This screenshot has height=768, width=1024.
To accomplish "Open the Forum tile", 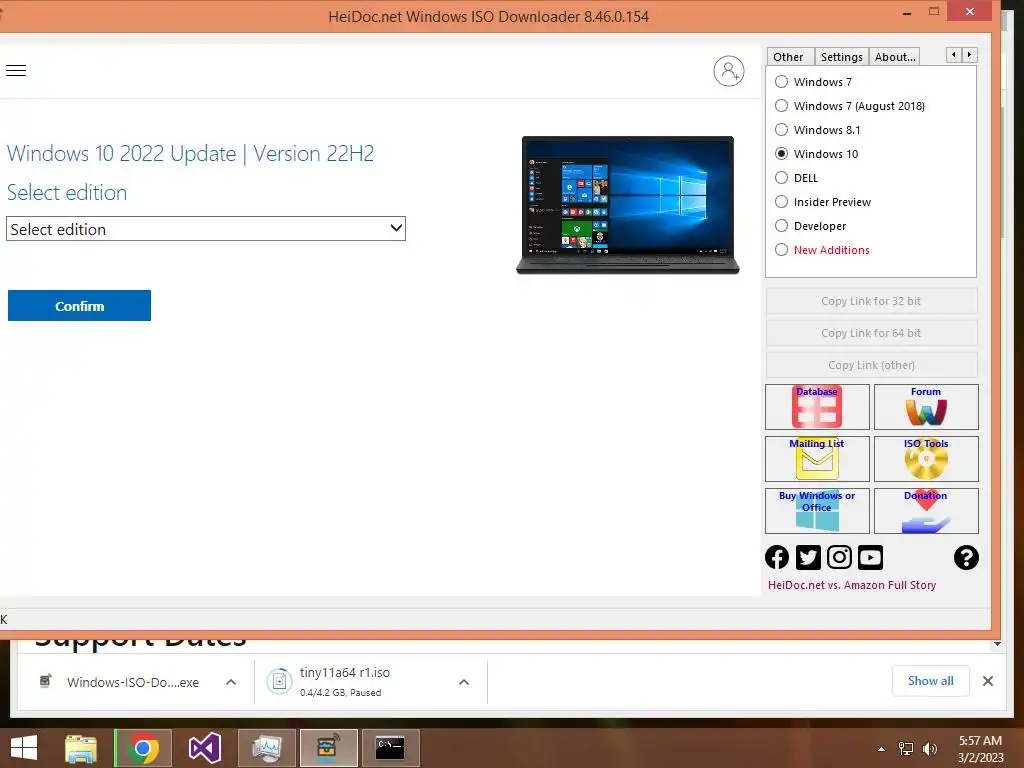I will (x=926, y=407).
